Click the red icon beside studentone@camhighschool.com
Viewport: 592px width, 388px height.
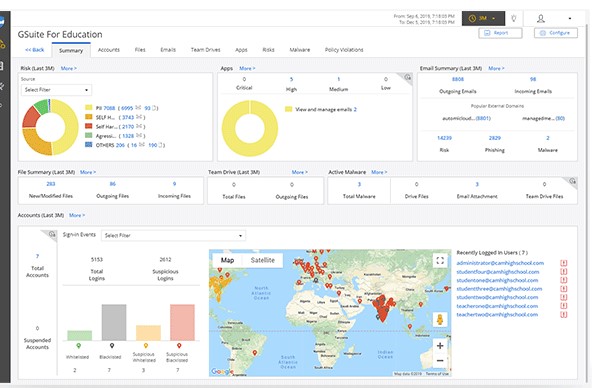pos(563,280)
